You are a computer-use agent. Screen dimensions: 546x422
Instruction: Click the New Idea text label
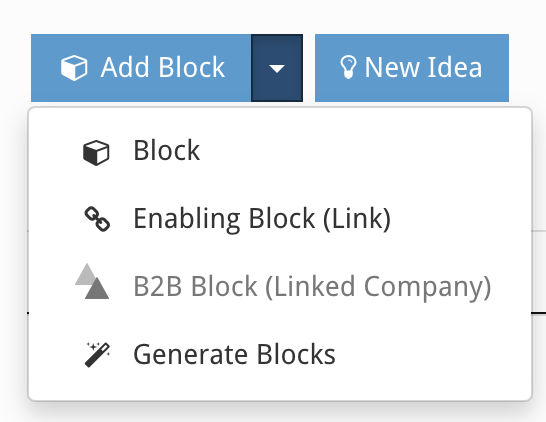[x=423, y=67]
